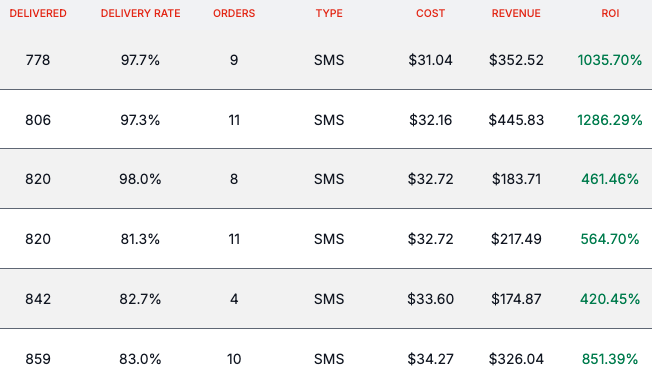The height and width of the screenshot is (386, 652).
Task: Select the TYPE column header
Action: point(329,13)
